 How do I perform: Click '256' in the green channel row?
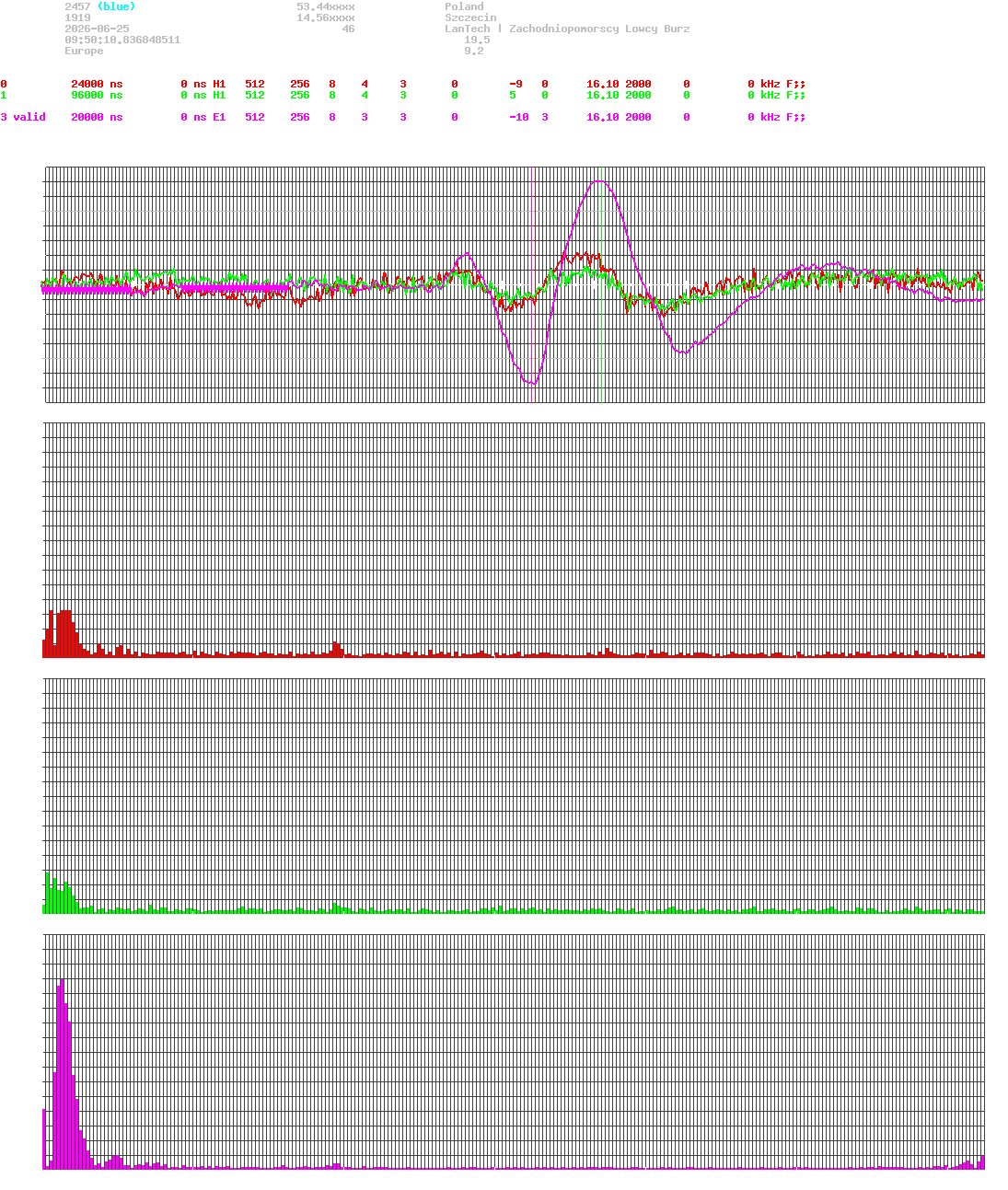coord(300,95)
